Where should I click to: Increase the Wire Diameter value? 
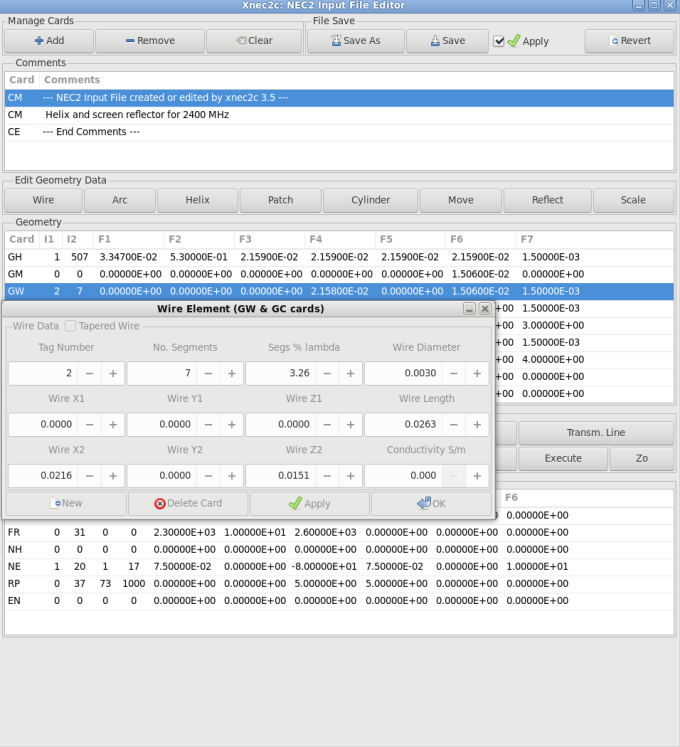pos(477,374)
